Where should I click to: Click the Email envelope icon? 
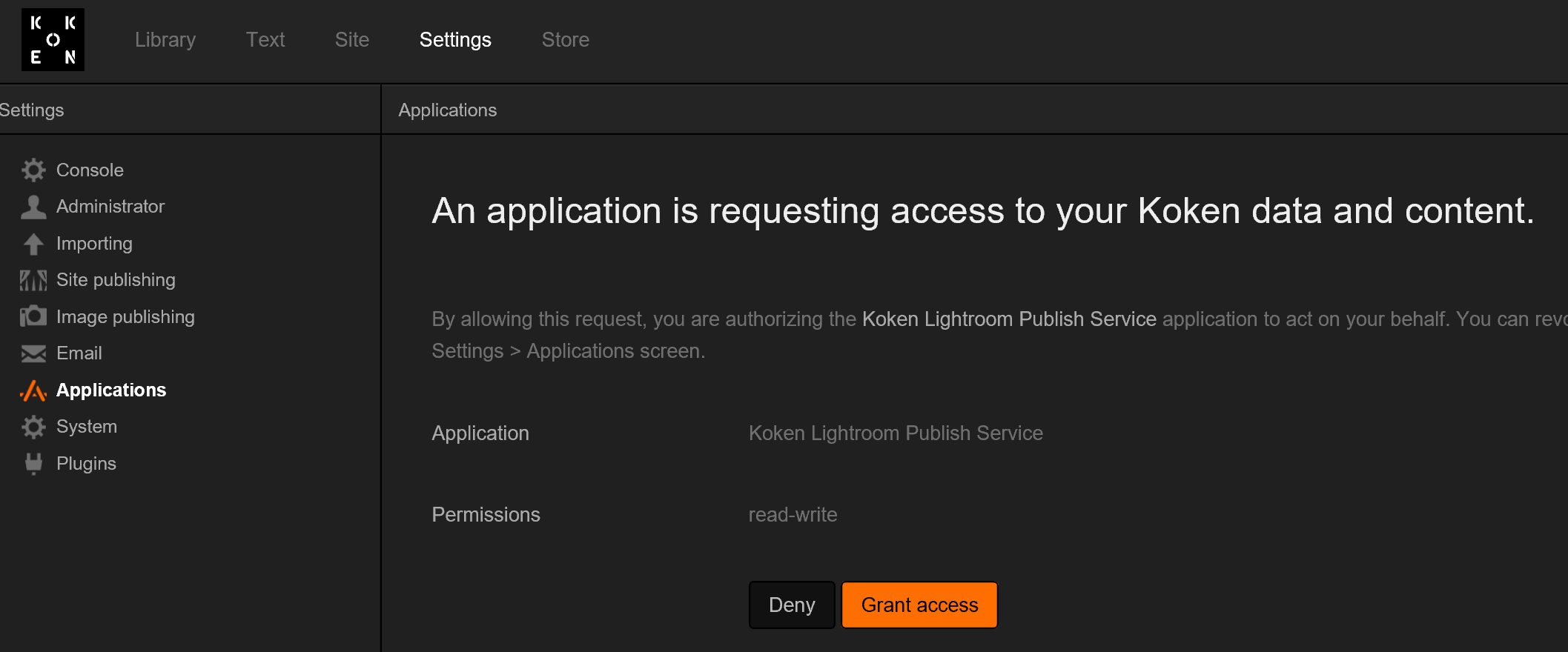[33, 353]
